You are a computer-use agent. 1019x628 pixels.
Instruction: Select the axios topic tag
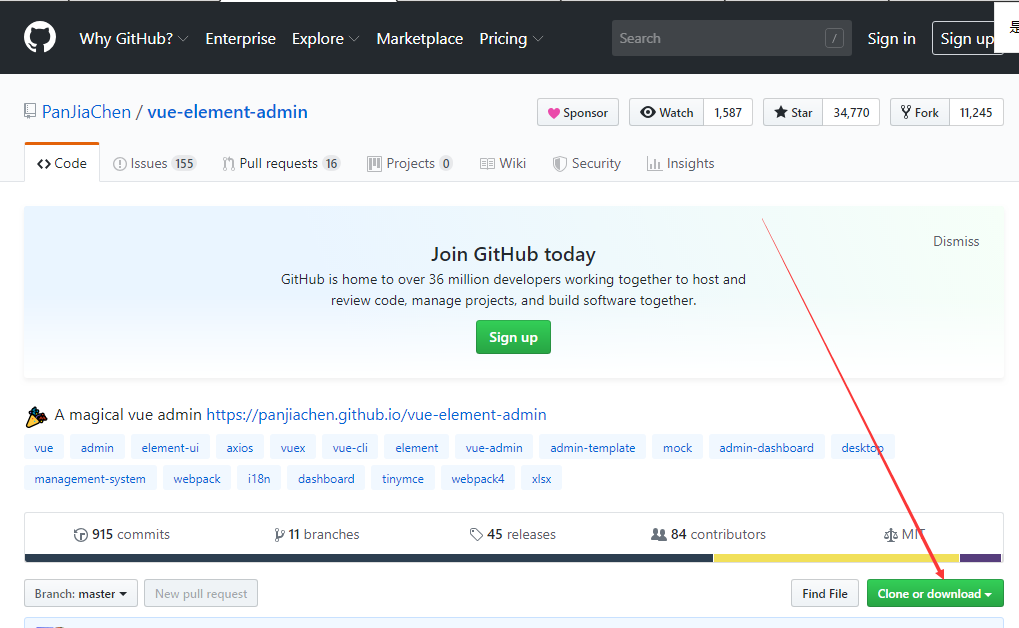click(x=240, y=448)
